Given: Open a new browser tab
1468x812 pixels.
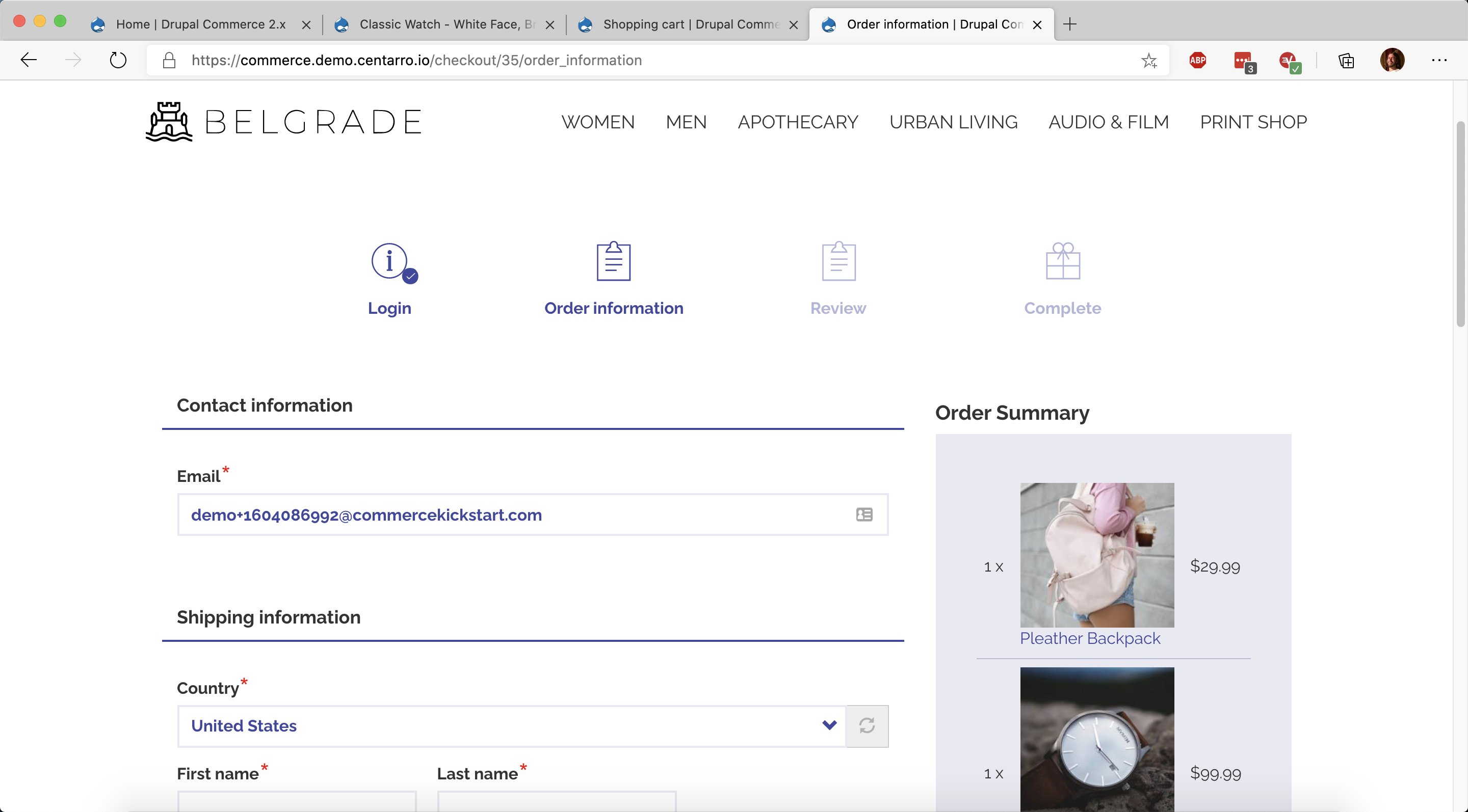Looking at the screenshot, I should tap(1070, 24).
